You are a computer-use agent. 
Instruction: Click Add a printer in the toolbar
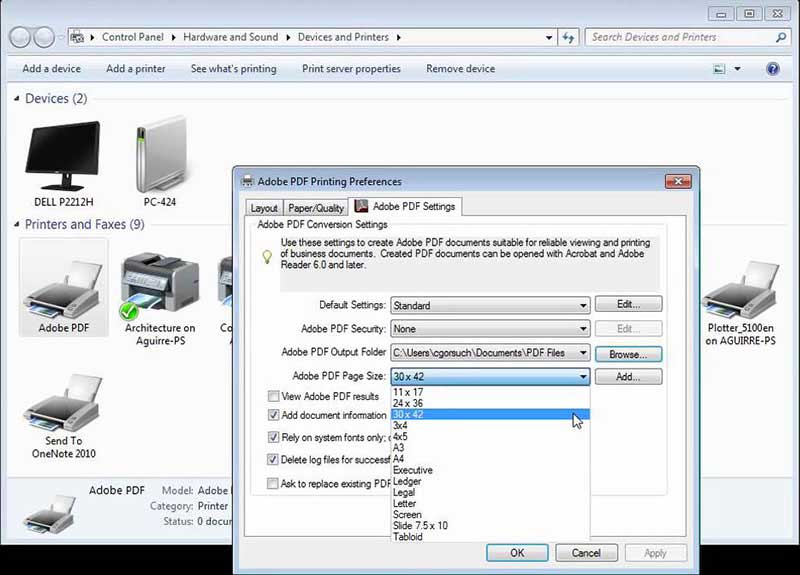[136, 68]
